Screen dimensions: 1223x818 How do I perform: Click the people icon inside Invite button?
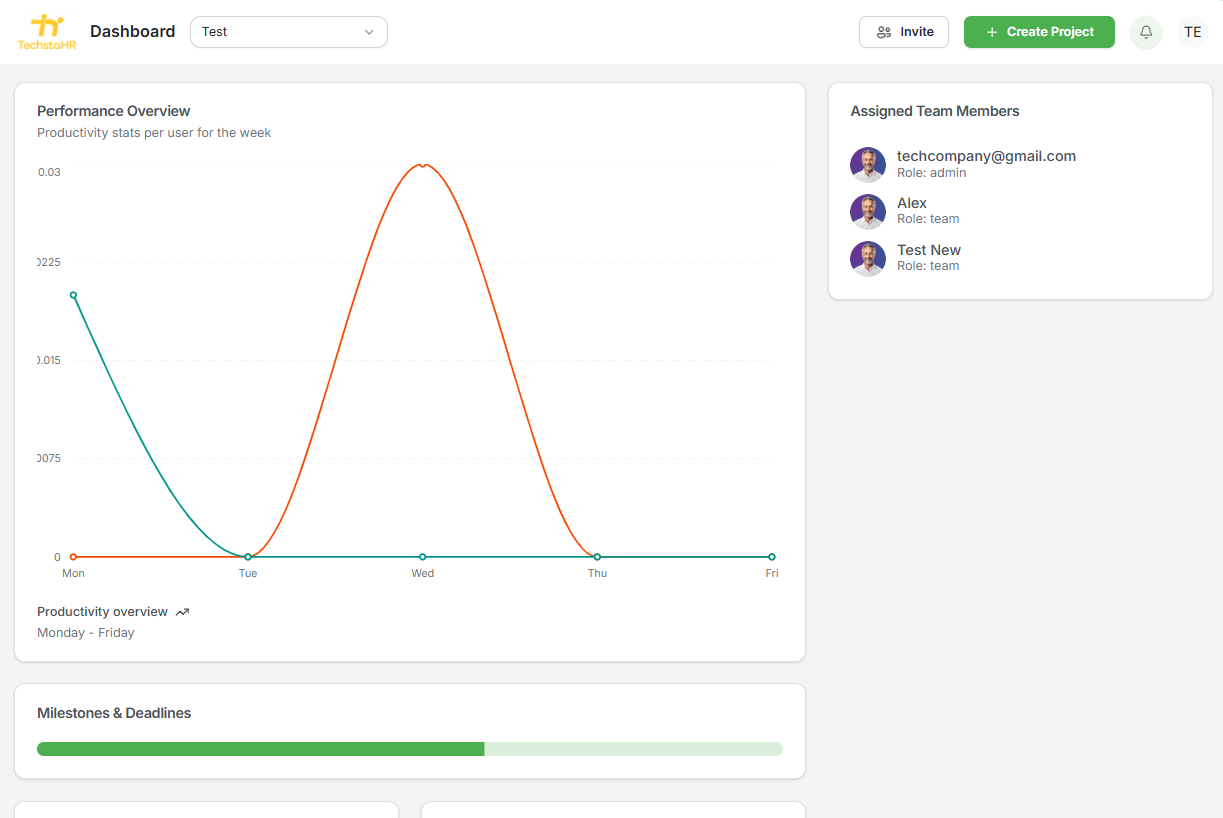884,31
